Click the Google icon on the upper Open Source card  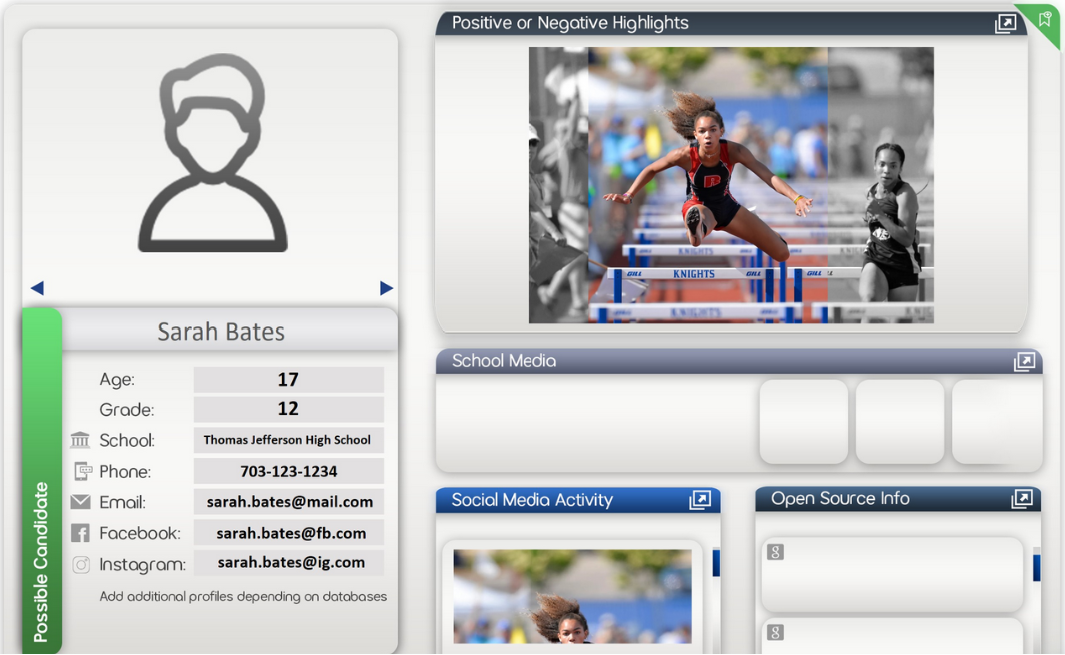(775, 552)
